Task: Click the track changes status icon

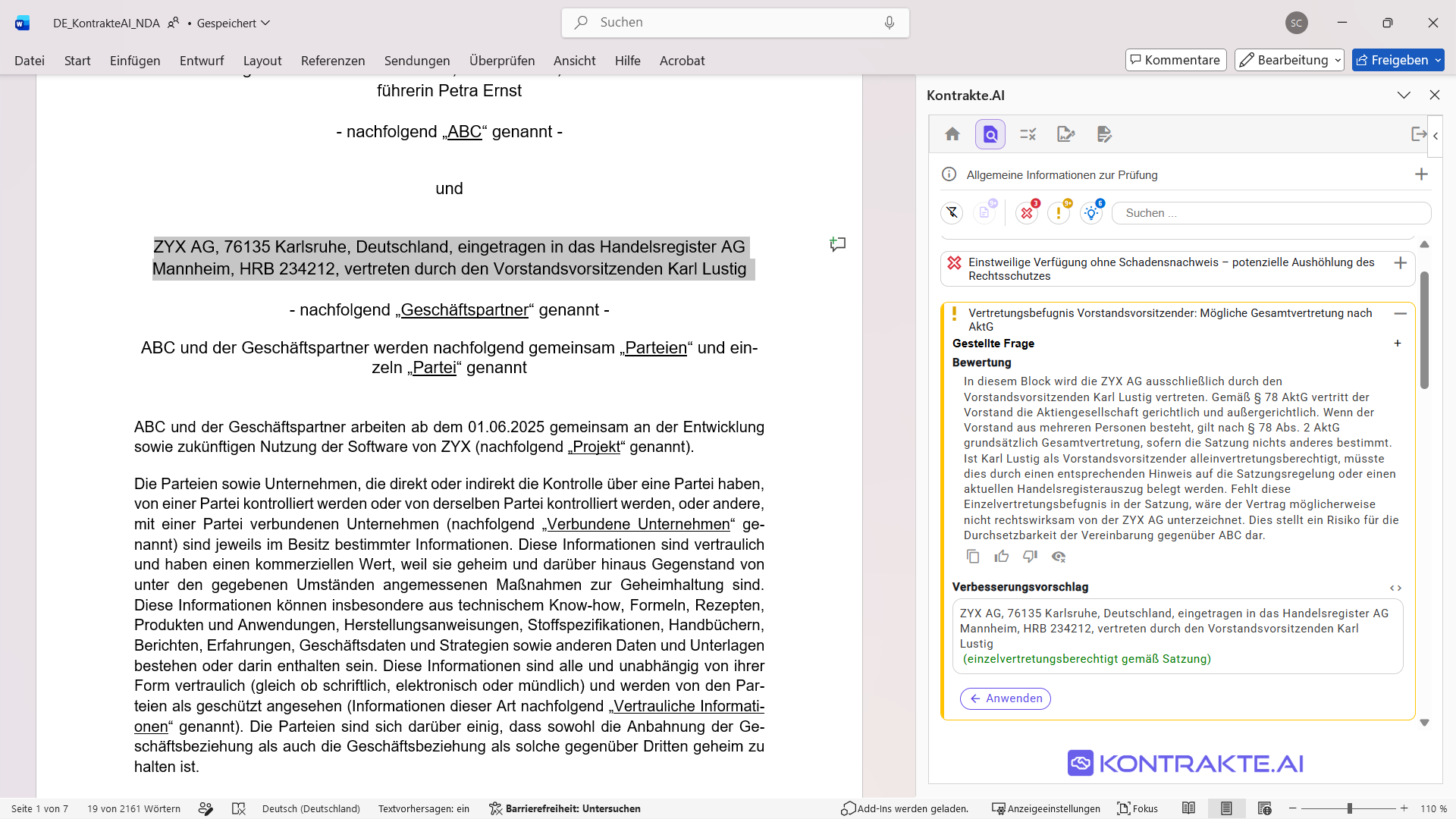Action: coord(206,808)
